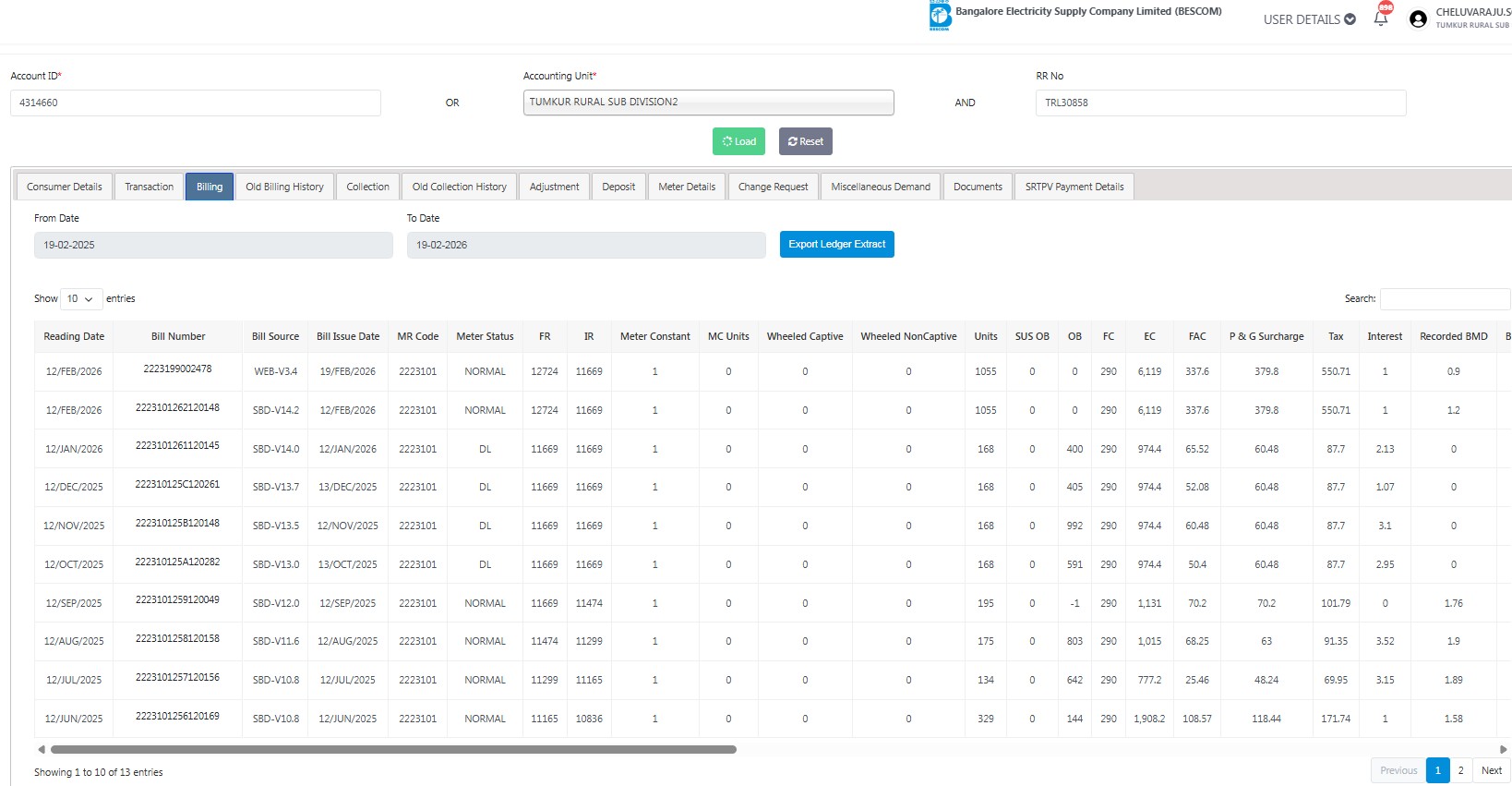This screenshot has height=786, width=1512.
Task: Click the user profile avatar icon
Action: (1418, 19)
